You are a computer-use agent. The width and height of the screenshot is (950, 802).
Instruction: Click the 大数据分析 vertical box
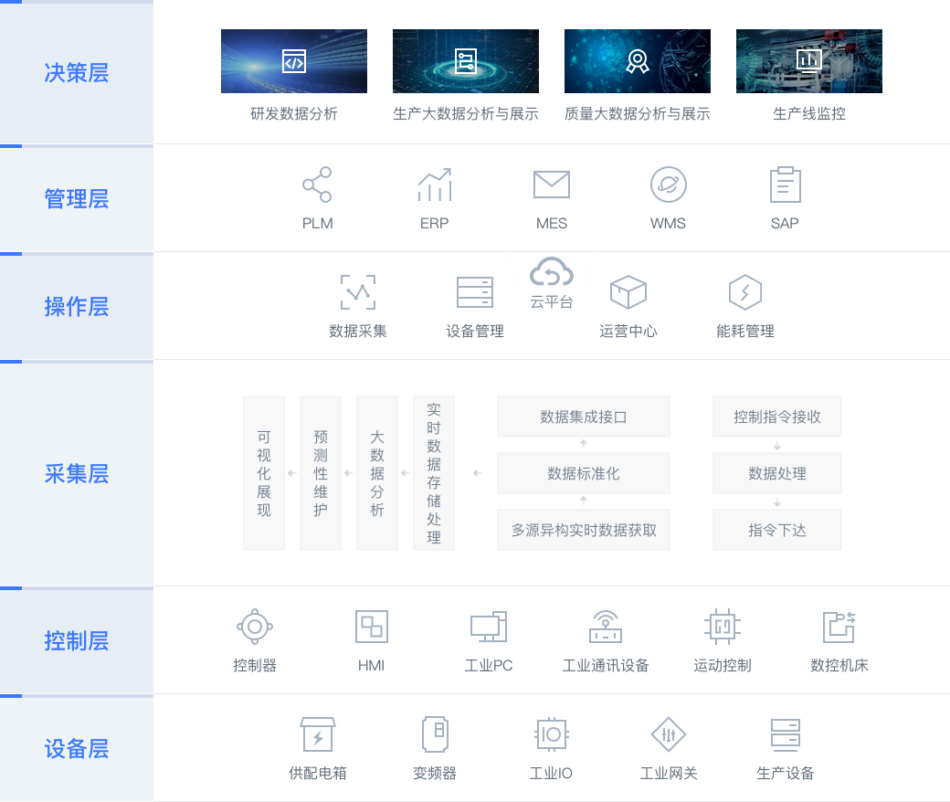click(377, 473)
